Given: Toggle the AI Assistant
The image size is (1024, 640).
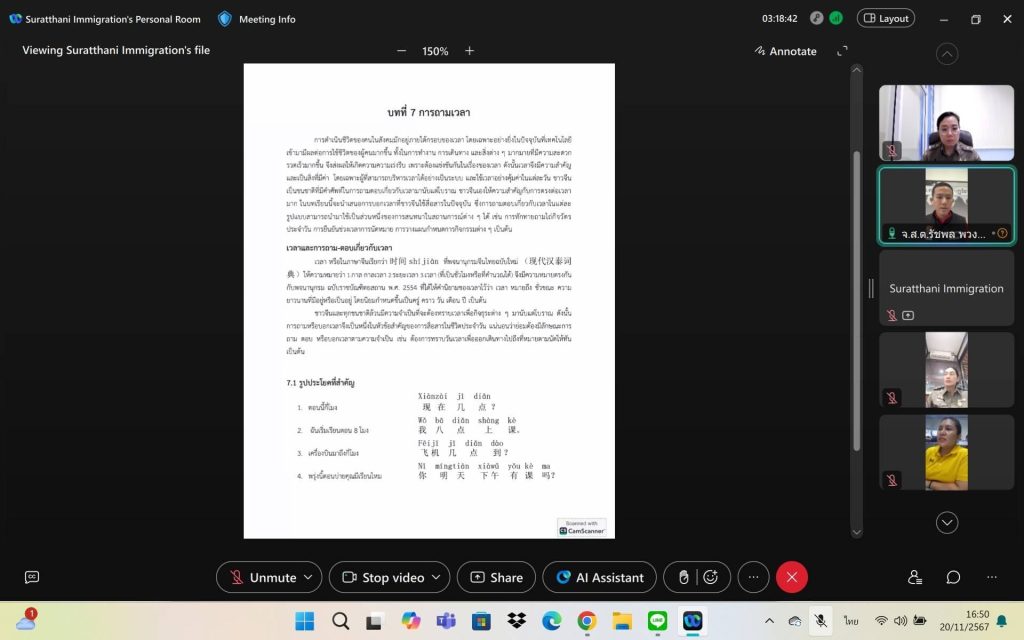Looking at the screenshot, I should (600, 577).
